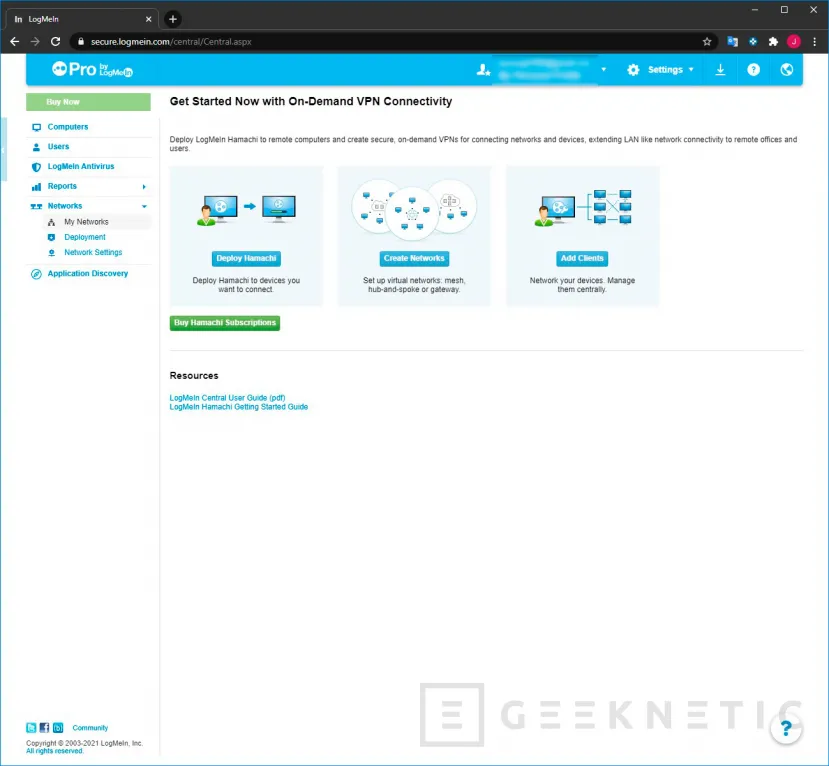Collapse the Networks submenu arrow
The height and width of the screenshot is (766, 829).
144,206
